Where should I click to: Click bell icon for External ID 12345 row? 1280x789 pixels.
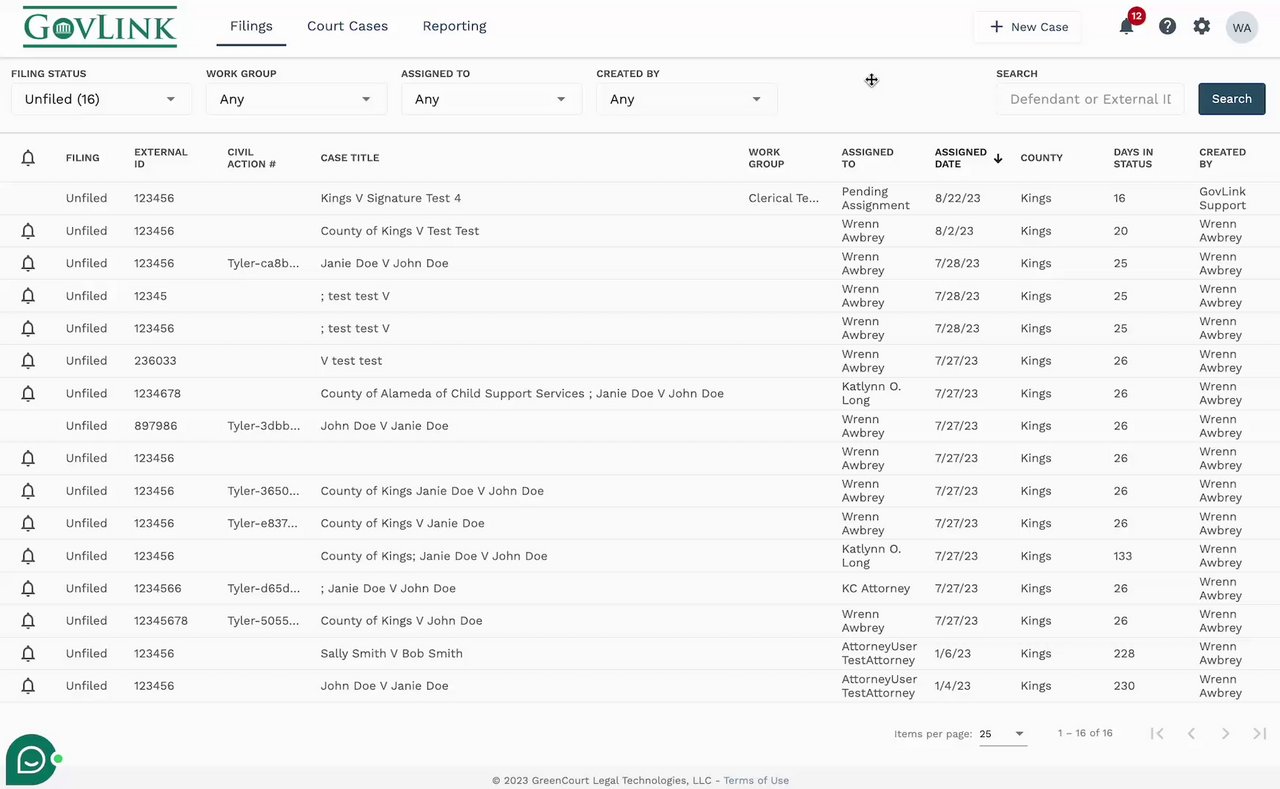(x=28, y=296)
